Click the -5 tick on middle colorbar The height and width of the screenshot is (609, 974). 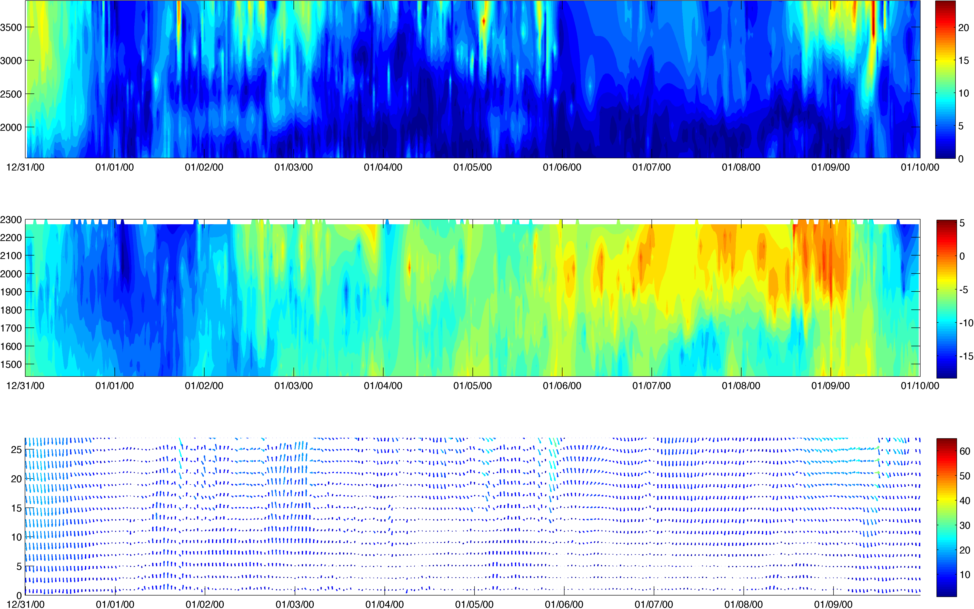pyautogui.click(x=965, y=290)
